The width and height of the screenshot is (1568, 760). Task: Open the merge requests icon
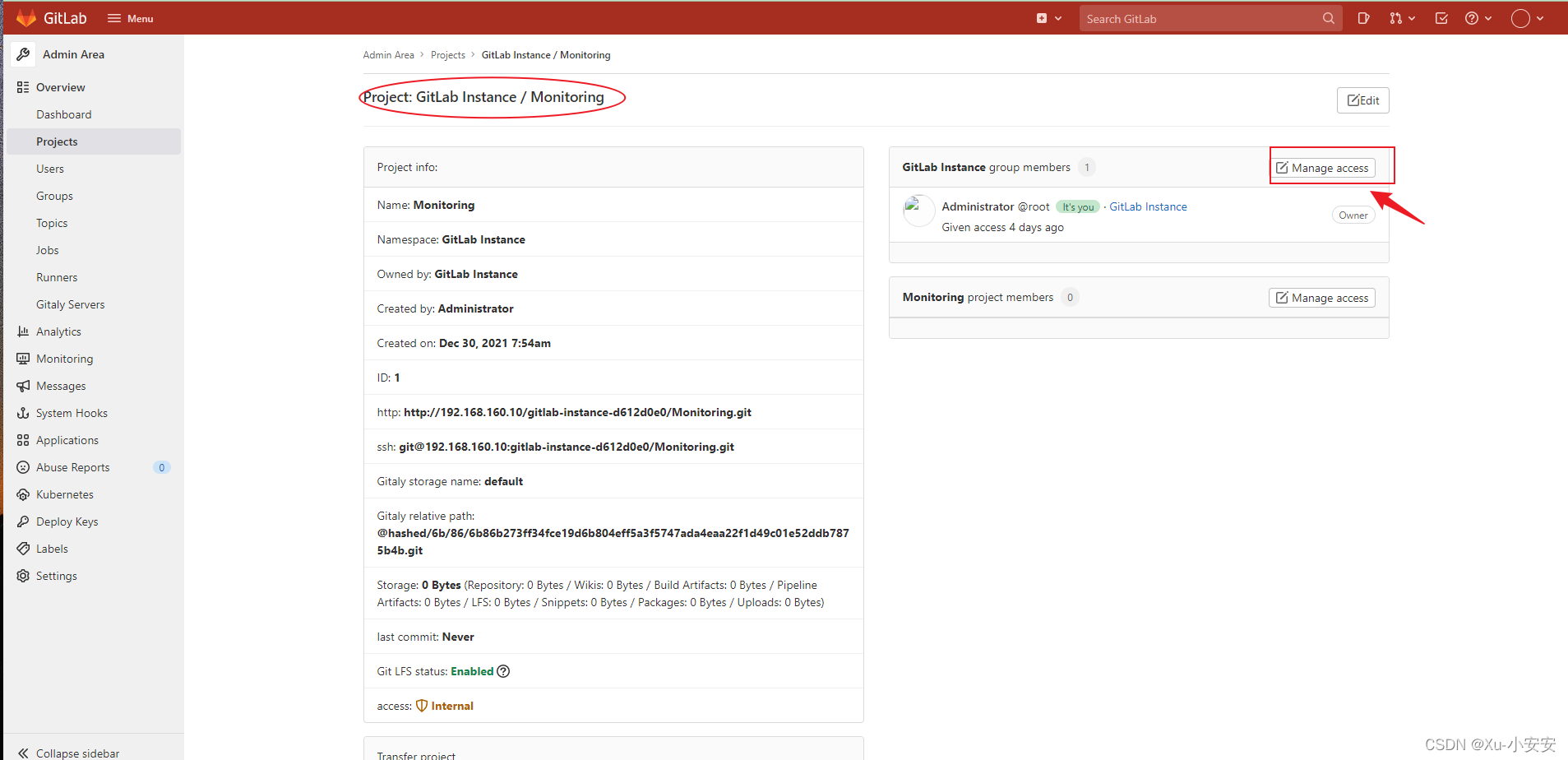[x=1398, y=17]
